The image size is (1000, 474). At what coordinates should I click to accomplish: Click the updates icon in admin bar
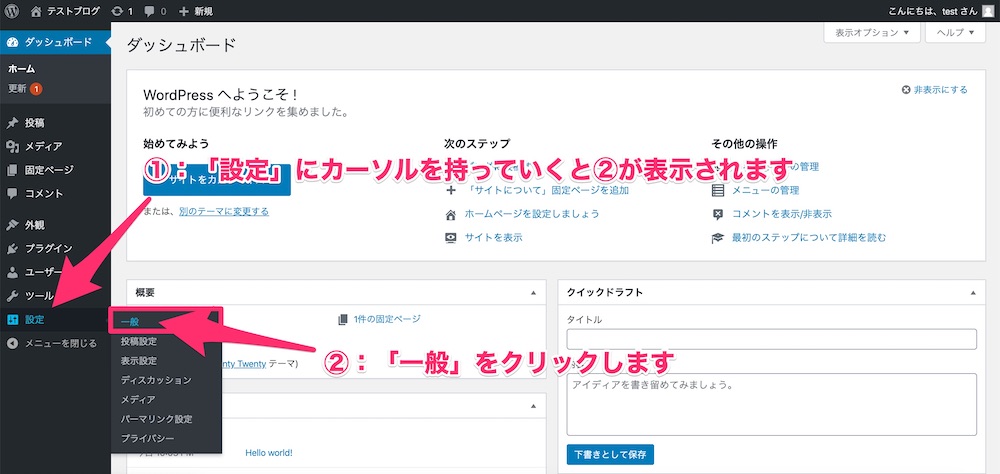tap(117, 11)
